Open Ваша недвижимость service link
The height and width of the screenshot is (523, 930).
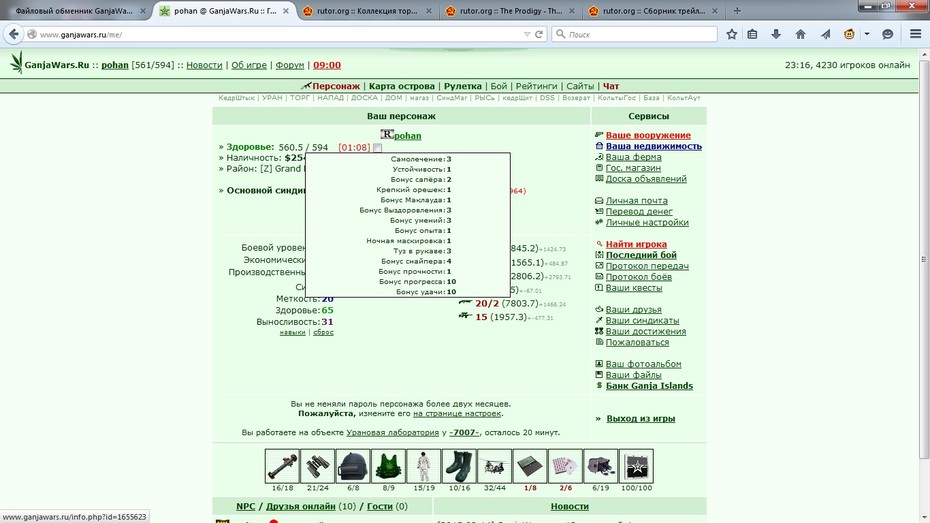click(654, 146)
